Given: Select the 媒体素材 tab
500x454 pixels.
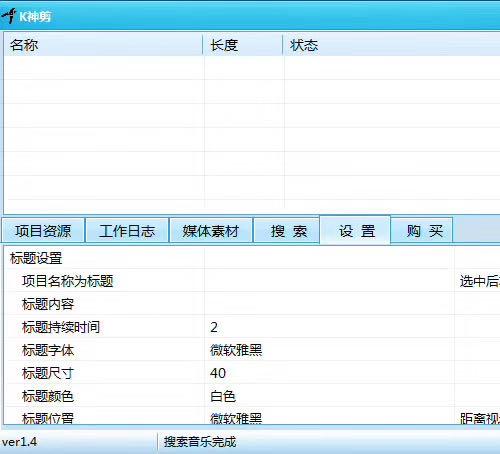Looking at the screenshot, I should point(211,231).
